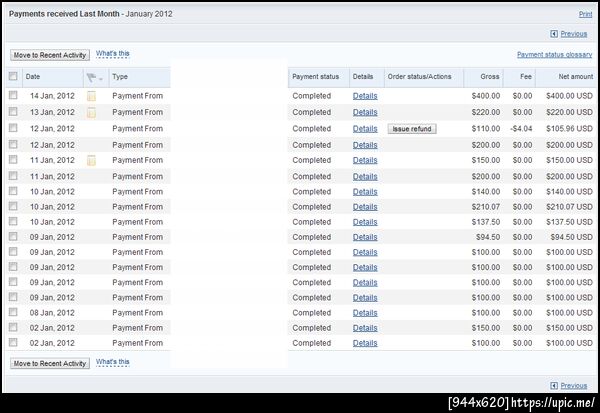Open Details for the $220.00 payment

tap(365, 113)
